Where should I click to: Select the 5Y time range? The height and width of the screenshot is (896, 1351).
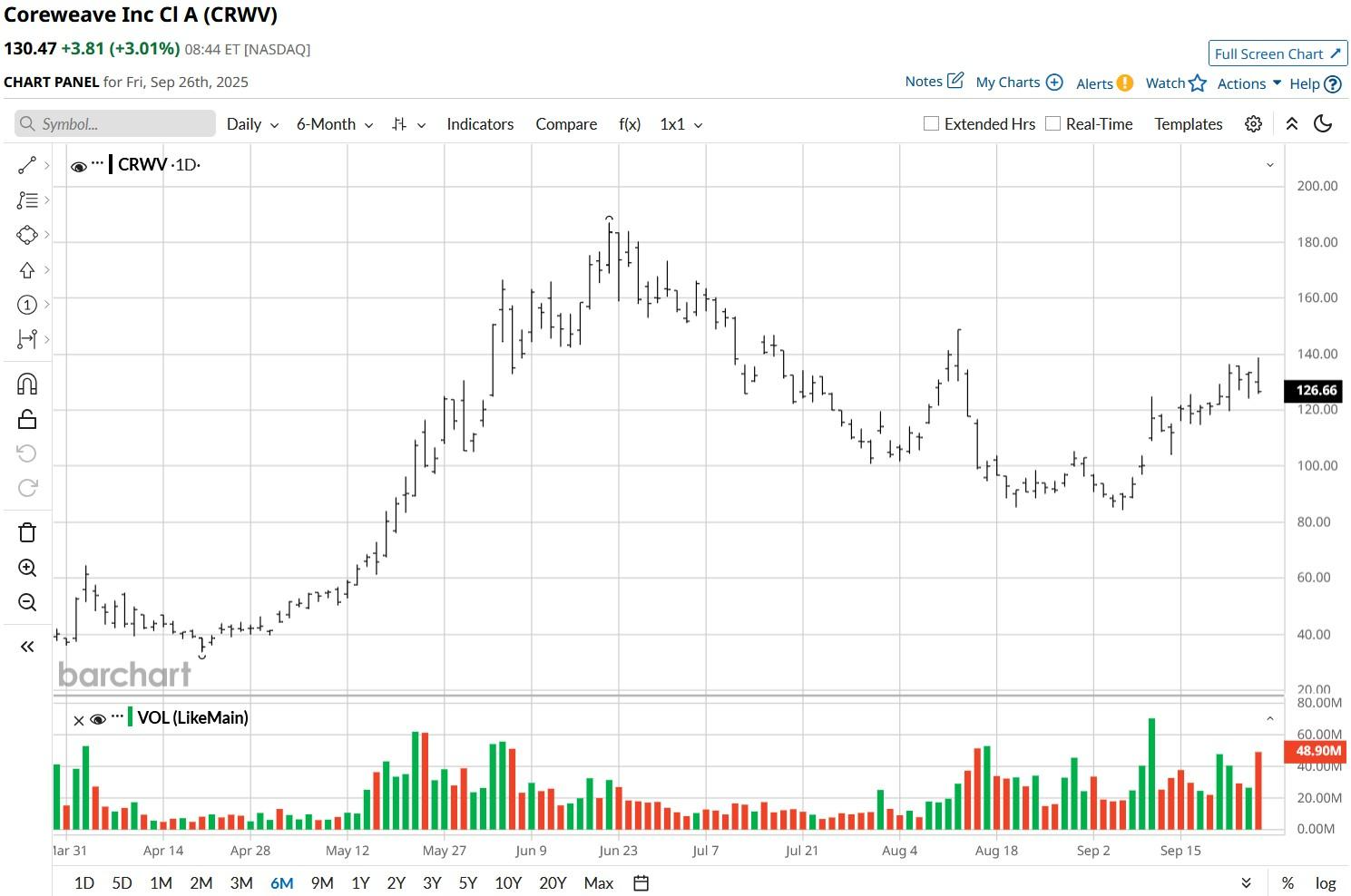467,882
